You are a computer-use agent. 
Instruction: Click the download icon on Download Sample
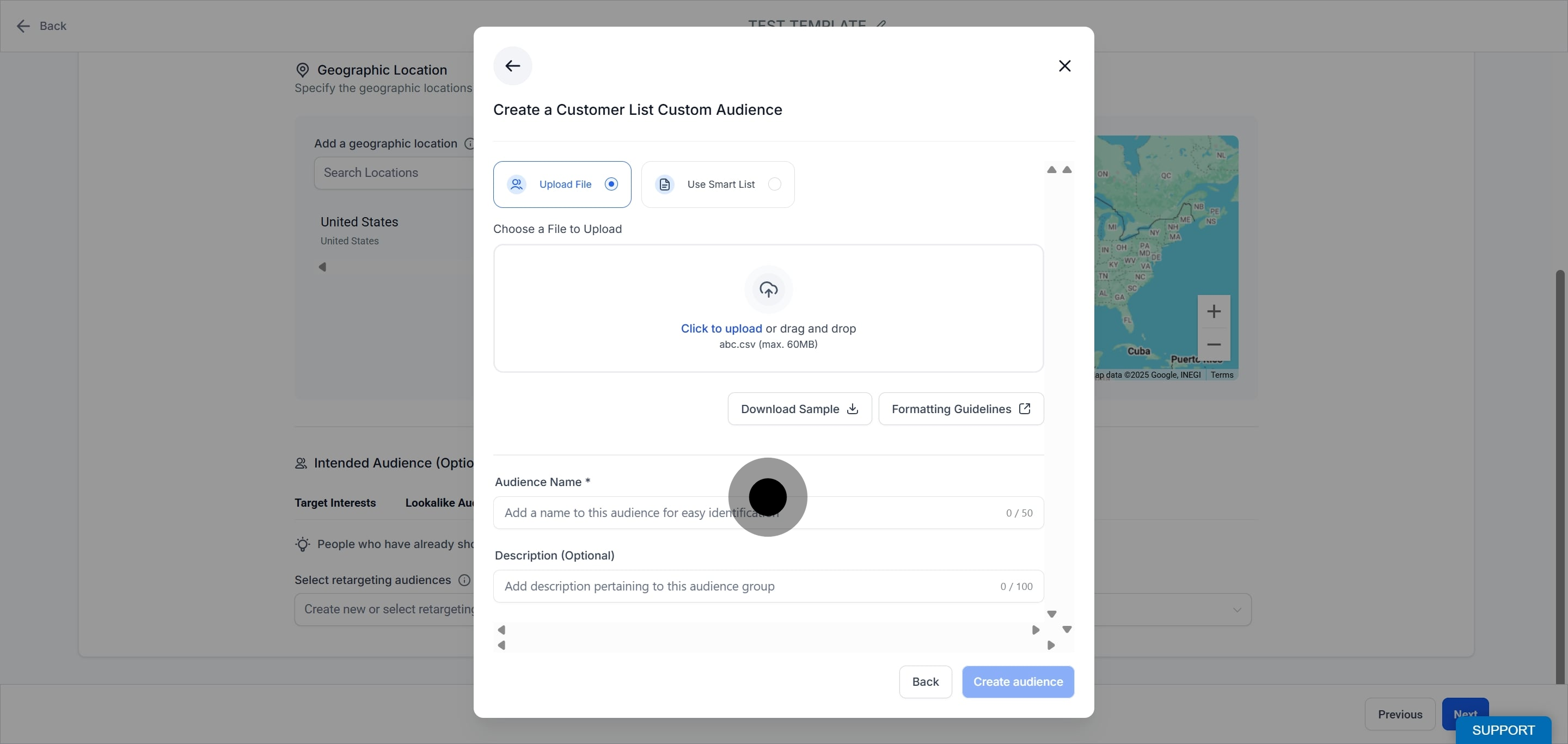[853, 409]
